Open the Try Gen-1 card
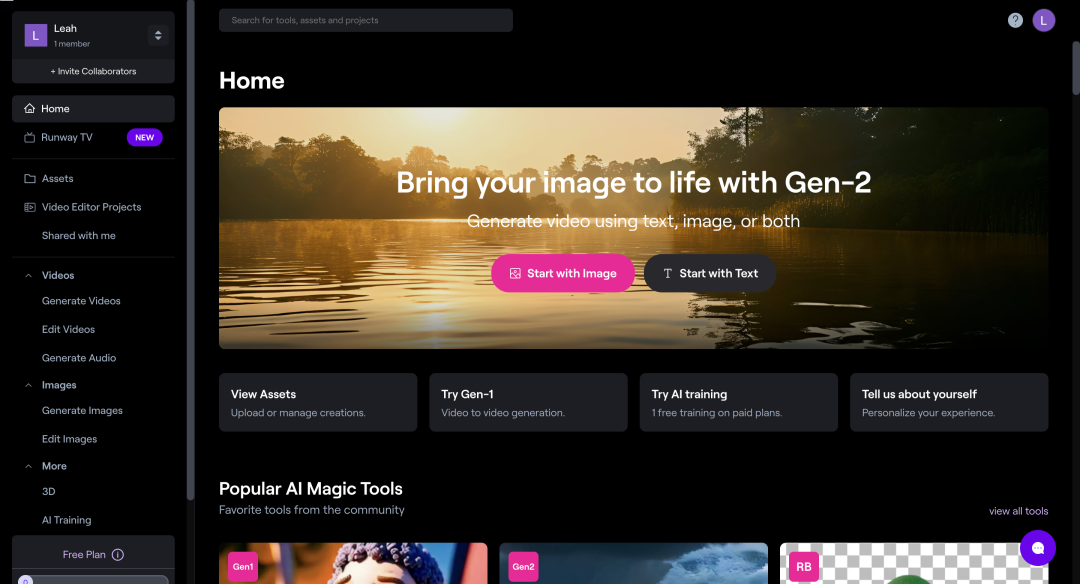 pyautogui.click(x=528, y=402)
